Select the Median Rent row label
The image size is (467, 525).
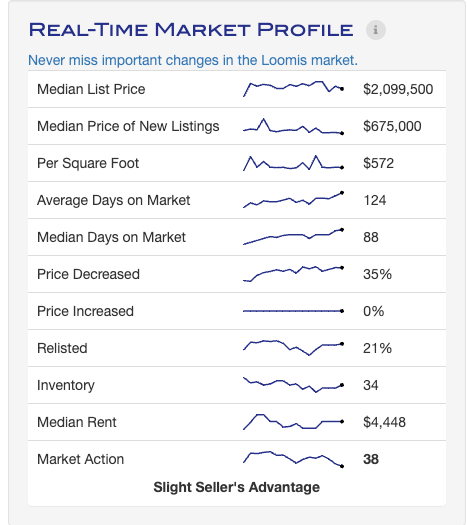click(x=77, y=422)
